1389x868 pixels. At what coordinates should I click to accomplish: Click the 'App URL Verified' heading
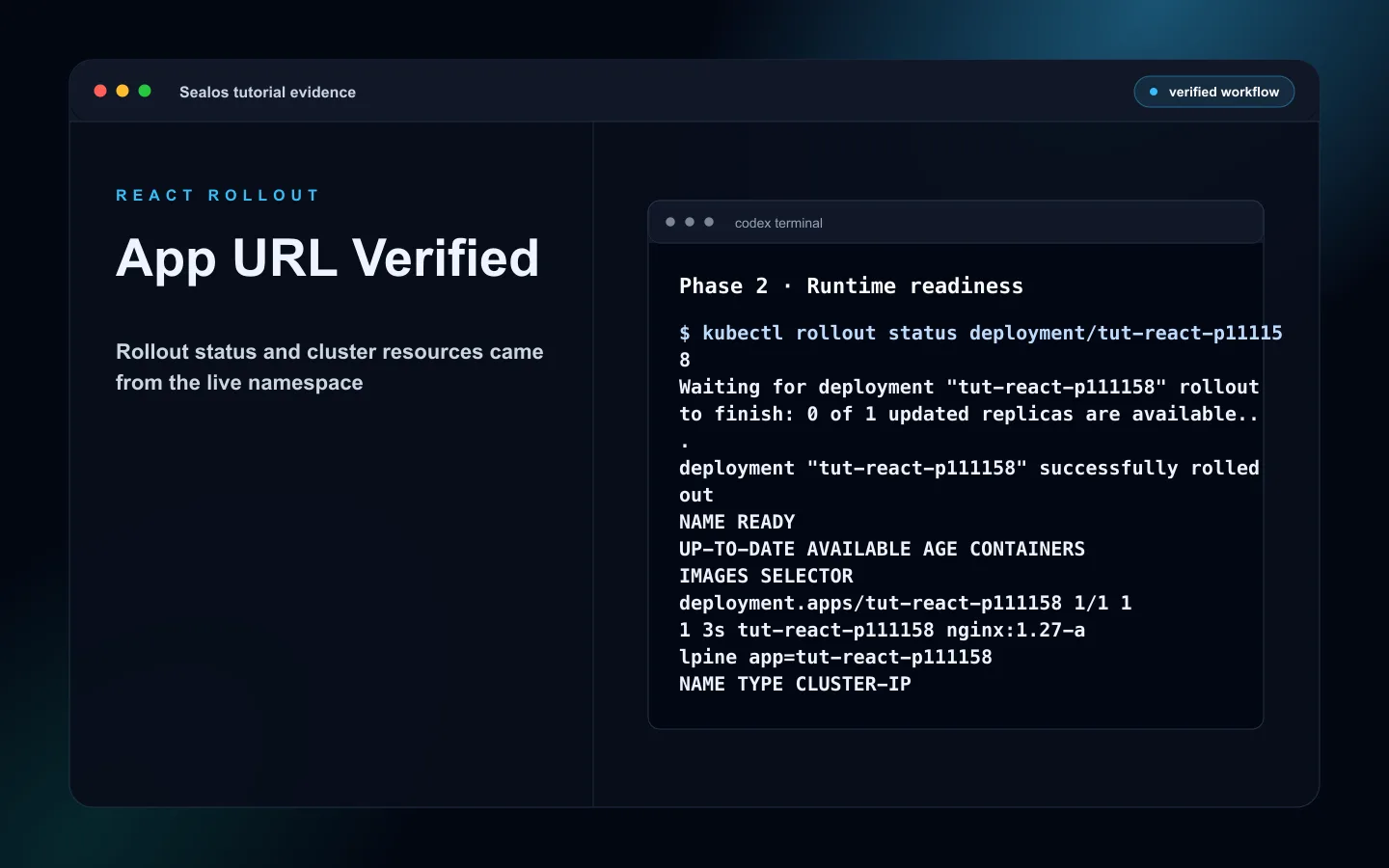click(327, 258)
